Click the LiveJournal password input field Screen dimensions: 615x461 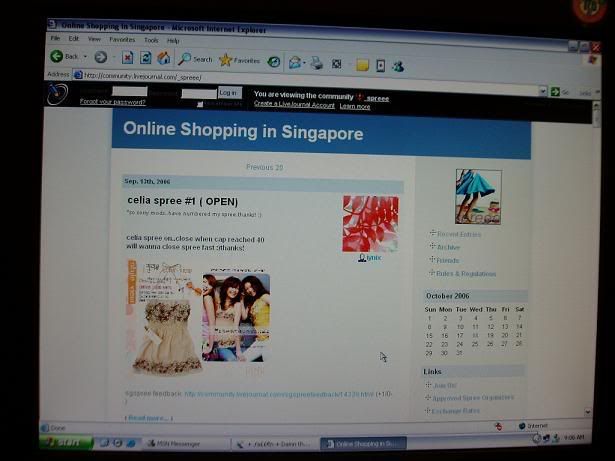(199, 93)
